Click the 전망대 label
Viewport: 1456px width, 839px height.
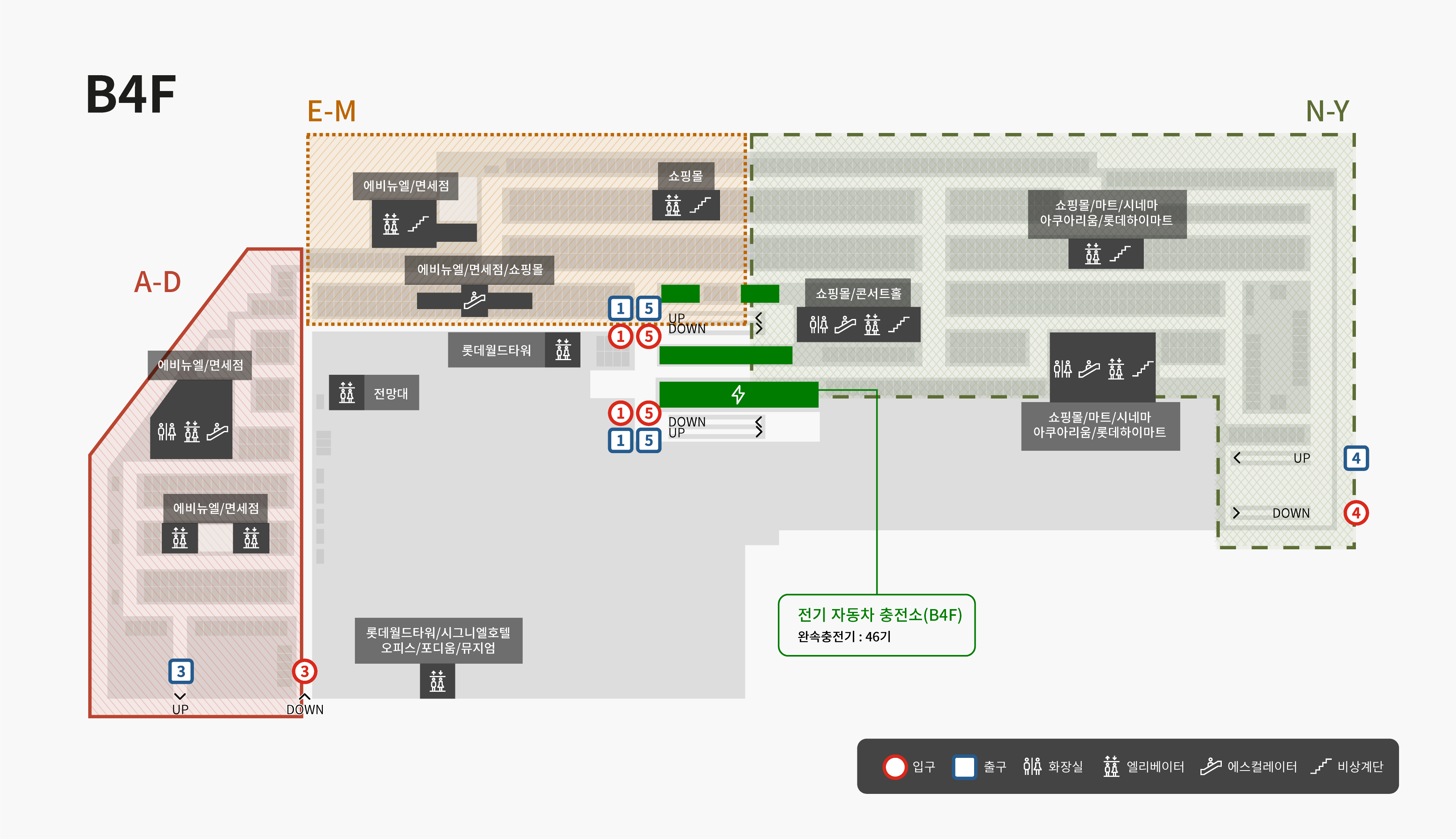pos(391,393)
